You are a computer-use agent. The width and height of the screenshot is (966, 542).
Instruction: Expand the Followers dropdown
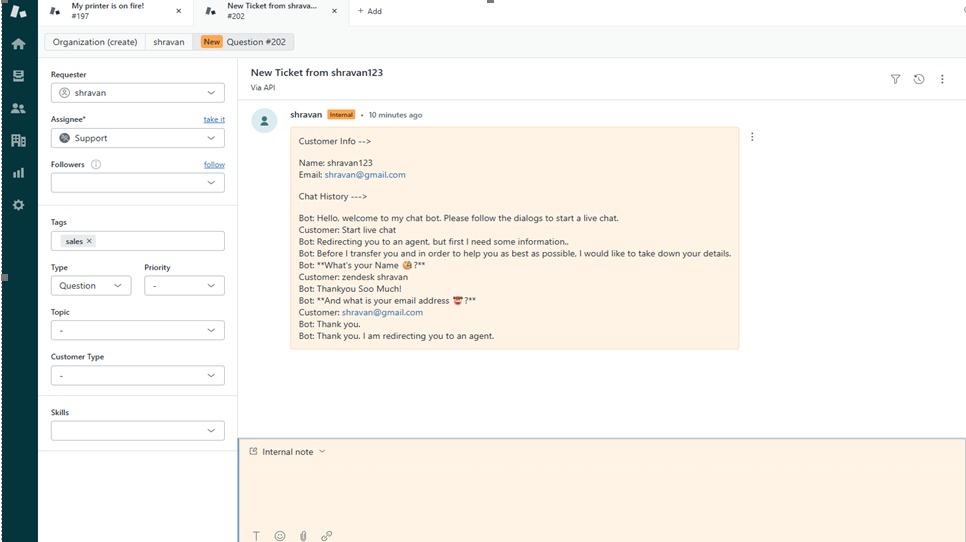[137, 183]
